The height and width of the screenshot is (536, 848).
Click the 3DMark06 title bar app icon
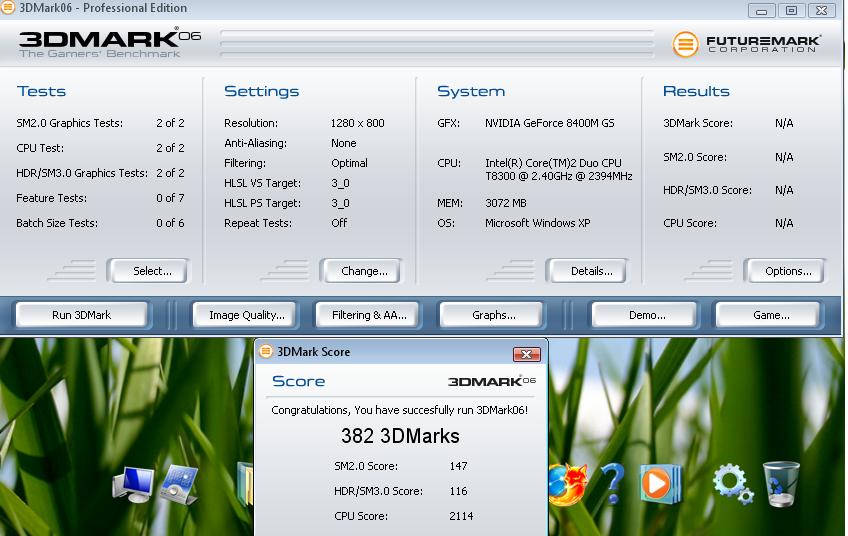[x=8, y=8]
